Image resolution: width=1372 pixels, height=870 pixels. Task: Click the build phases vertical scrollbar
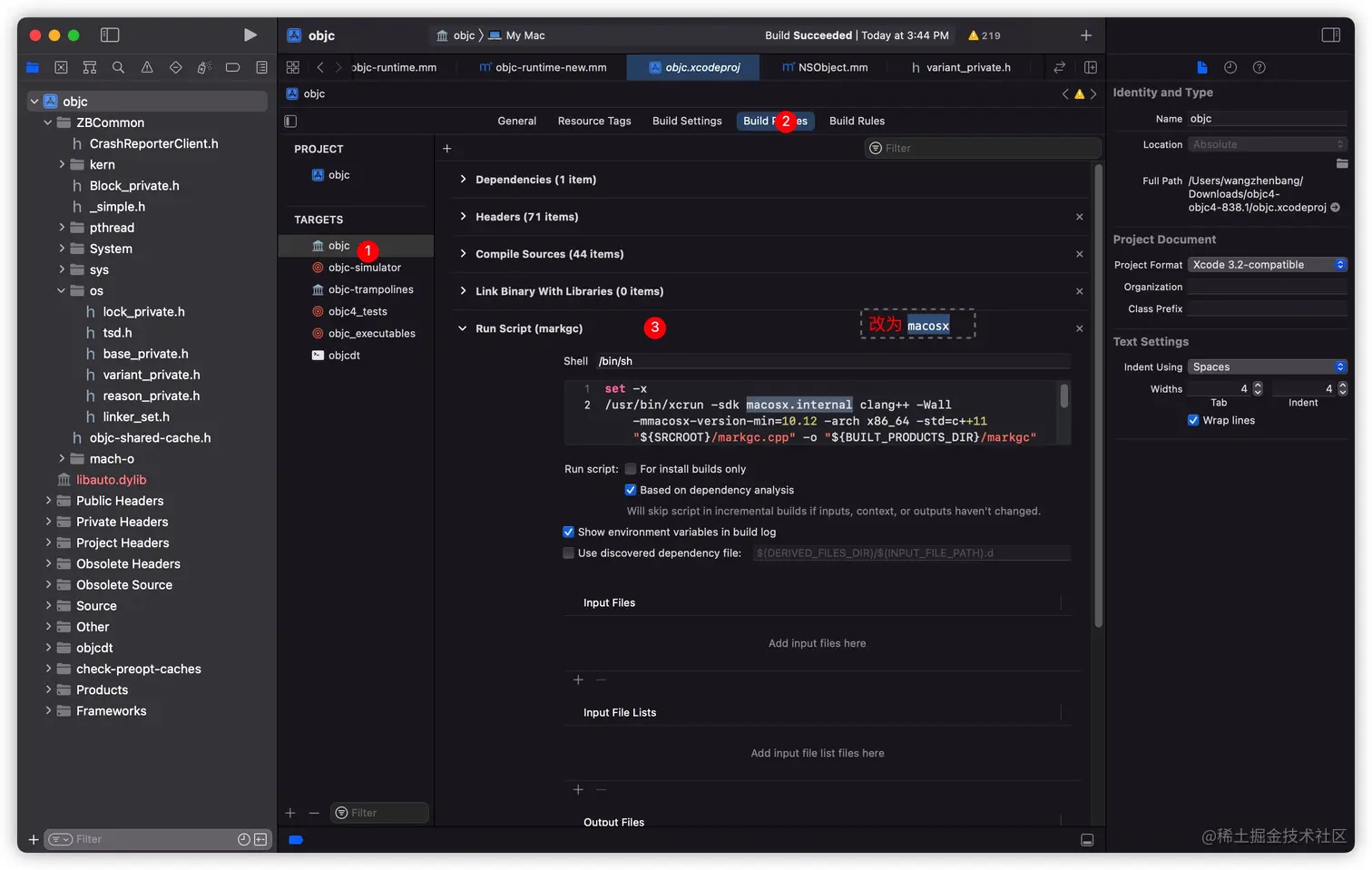tap(1098, 396)
